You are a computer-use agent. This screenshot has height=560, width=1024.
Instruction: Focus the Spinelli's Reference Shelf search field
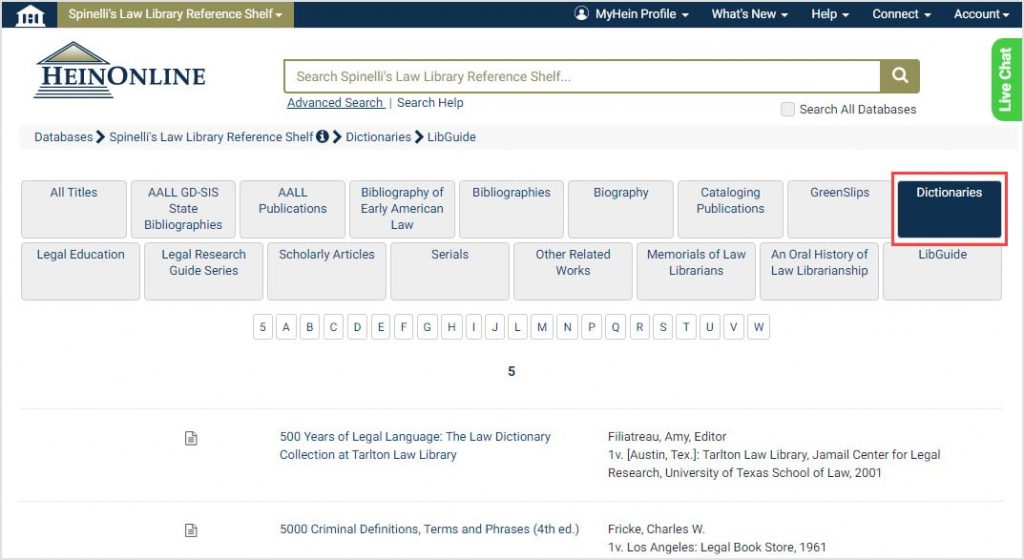point(583,76)
